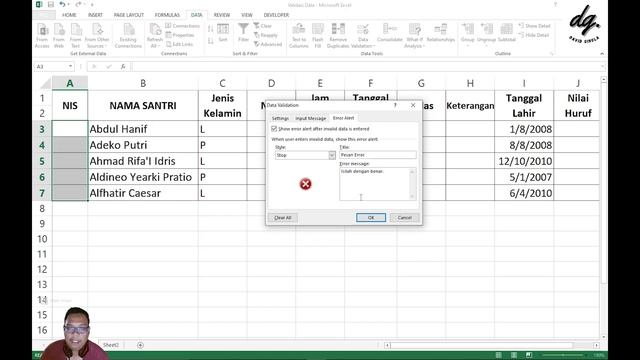The image size is (640, 360).
Task: Click the Consolidate icon
Action: point(390,33)
